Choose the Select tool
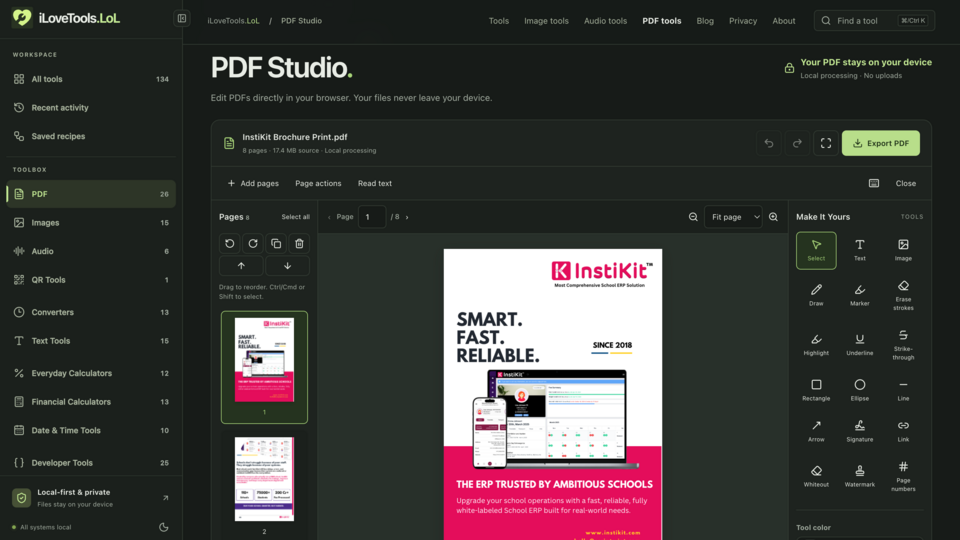 point(816,250)
